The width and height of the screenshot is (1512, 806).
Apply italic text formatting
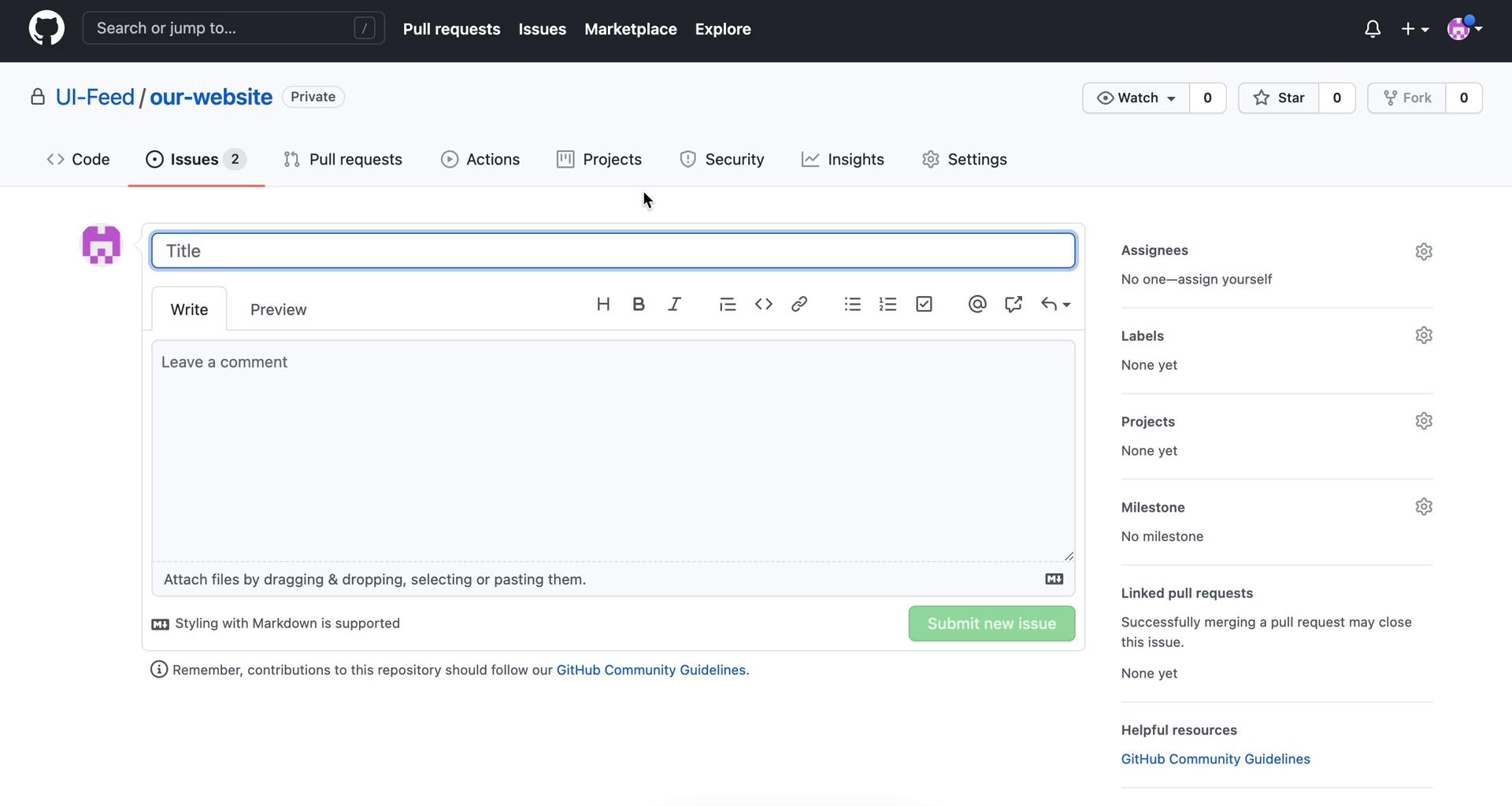674,304
